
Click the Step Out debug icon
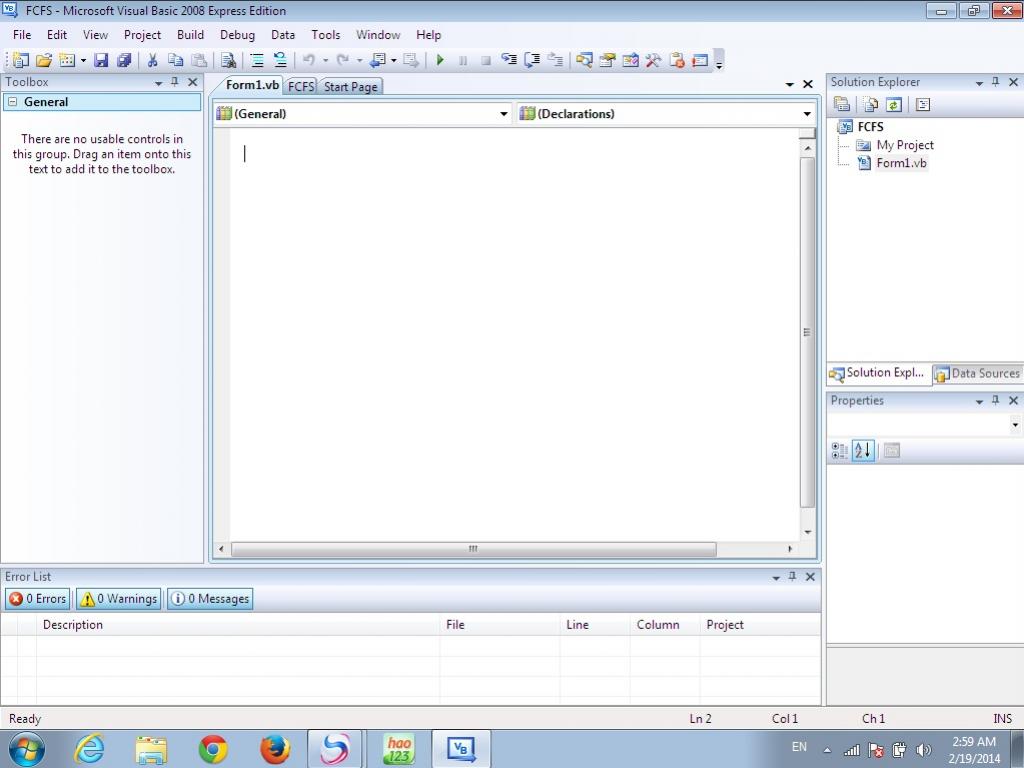point(555,60)
